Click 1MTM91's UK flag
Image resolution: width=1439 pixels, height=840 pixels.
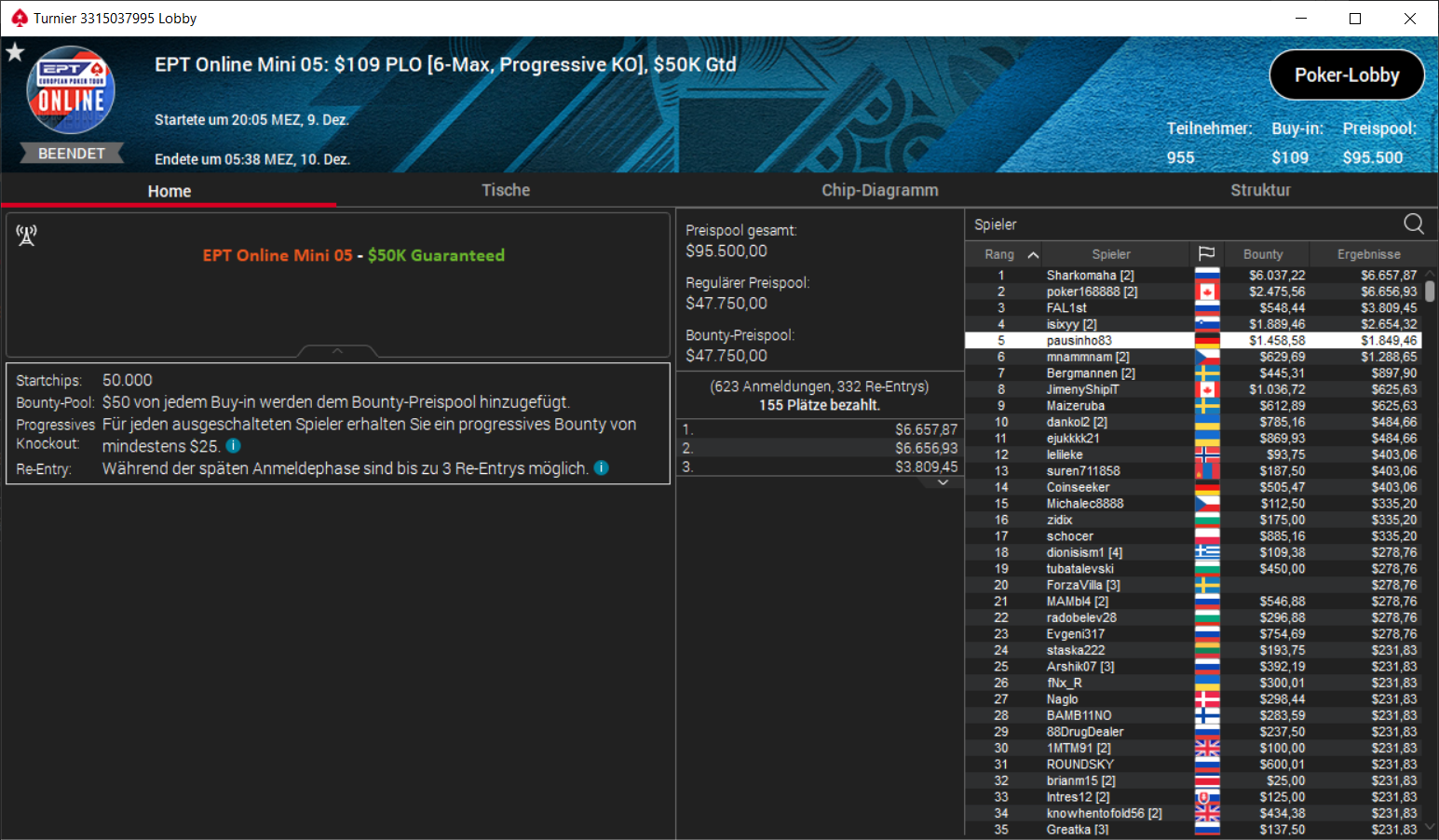[x=1207, y=748]
